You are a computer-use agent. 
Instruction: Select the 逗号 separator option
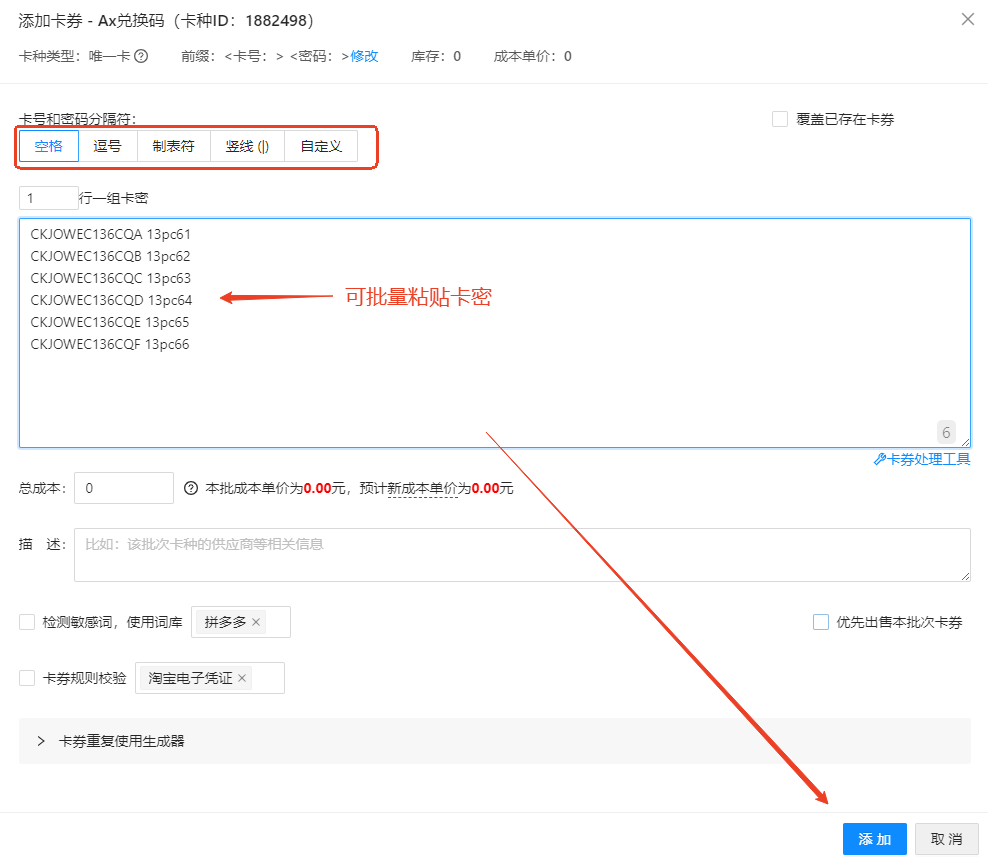tap(107, 146)
